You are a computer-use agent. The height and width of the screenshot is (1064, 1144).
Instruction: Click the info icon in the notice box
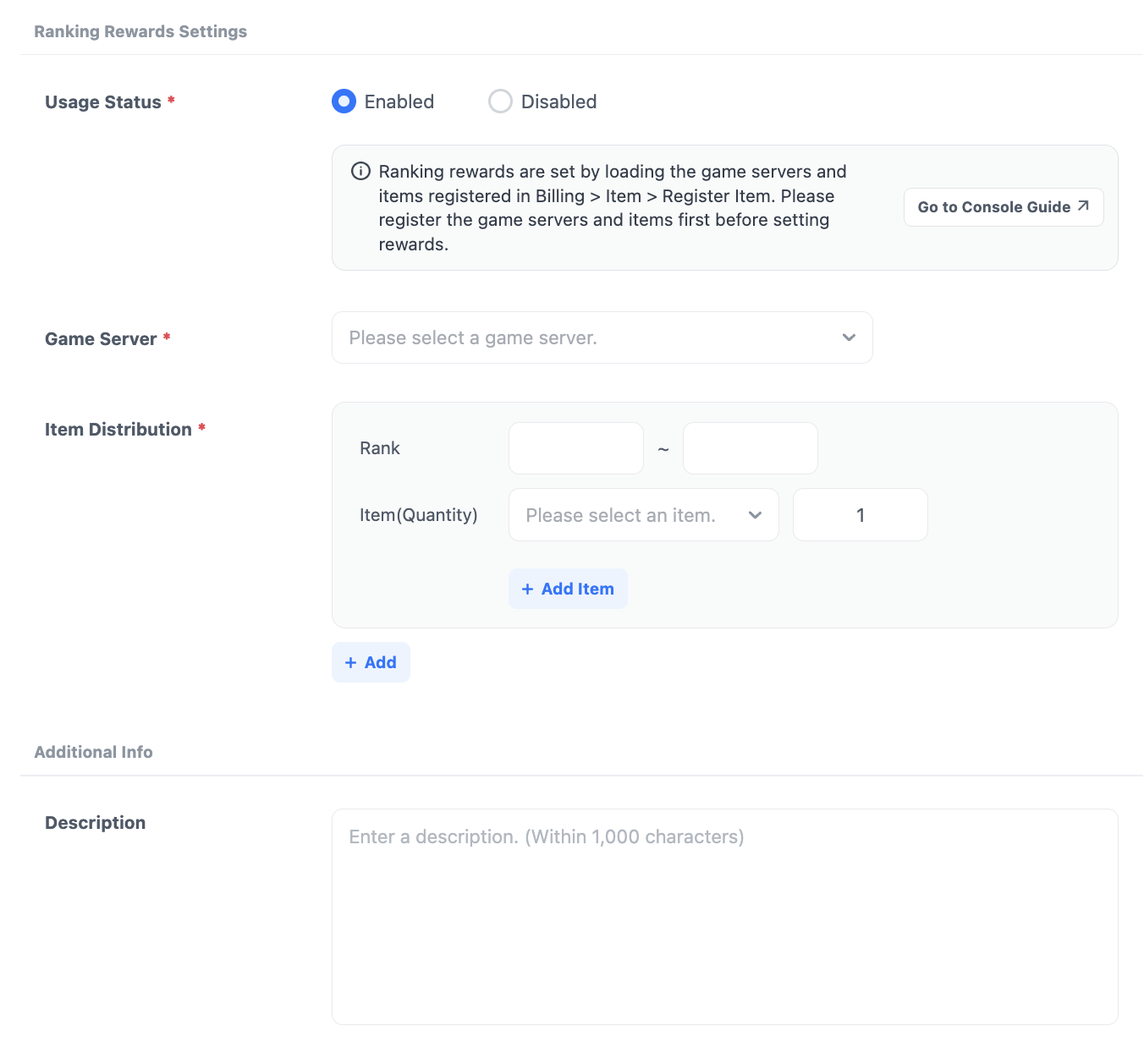point(360,172)
